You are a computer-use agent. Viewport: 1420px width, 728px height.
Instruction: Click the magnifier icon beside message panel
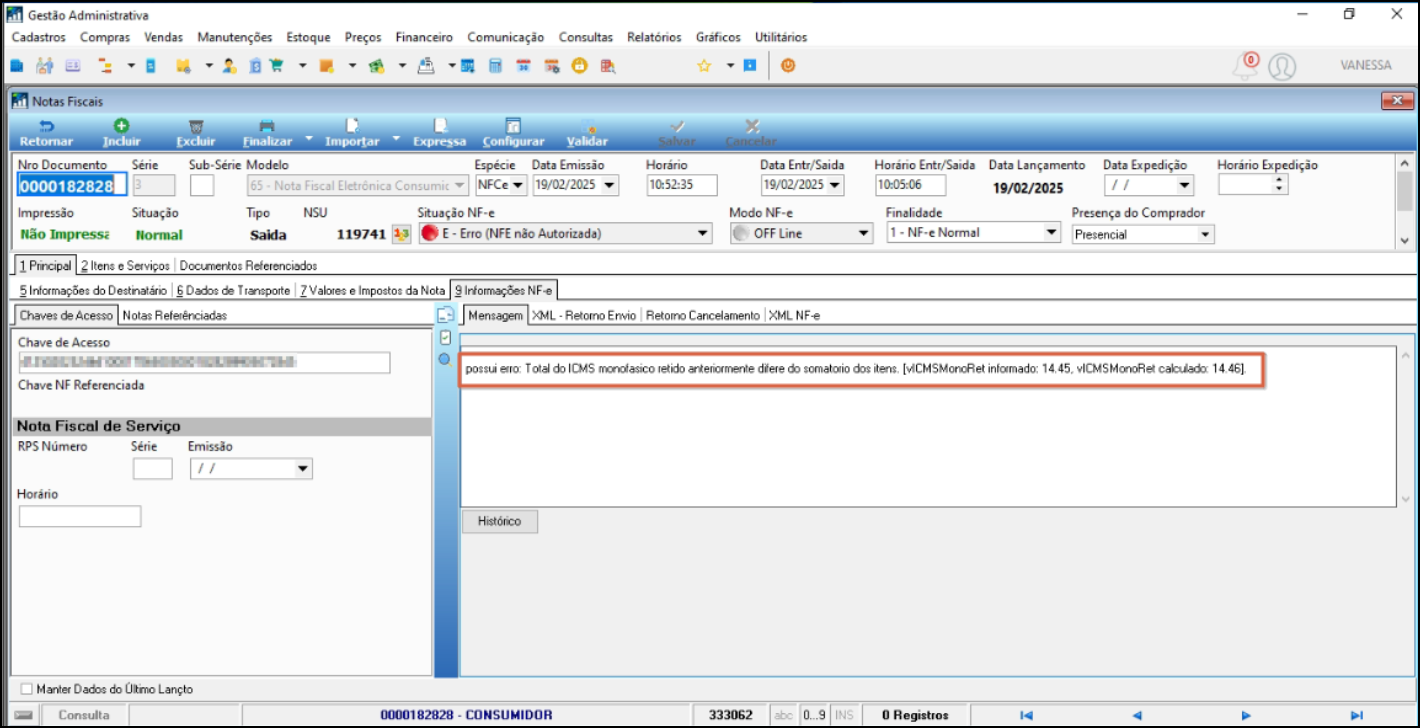point(444,358)
